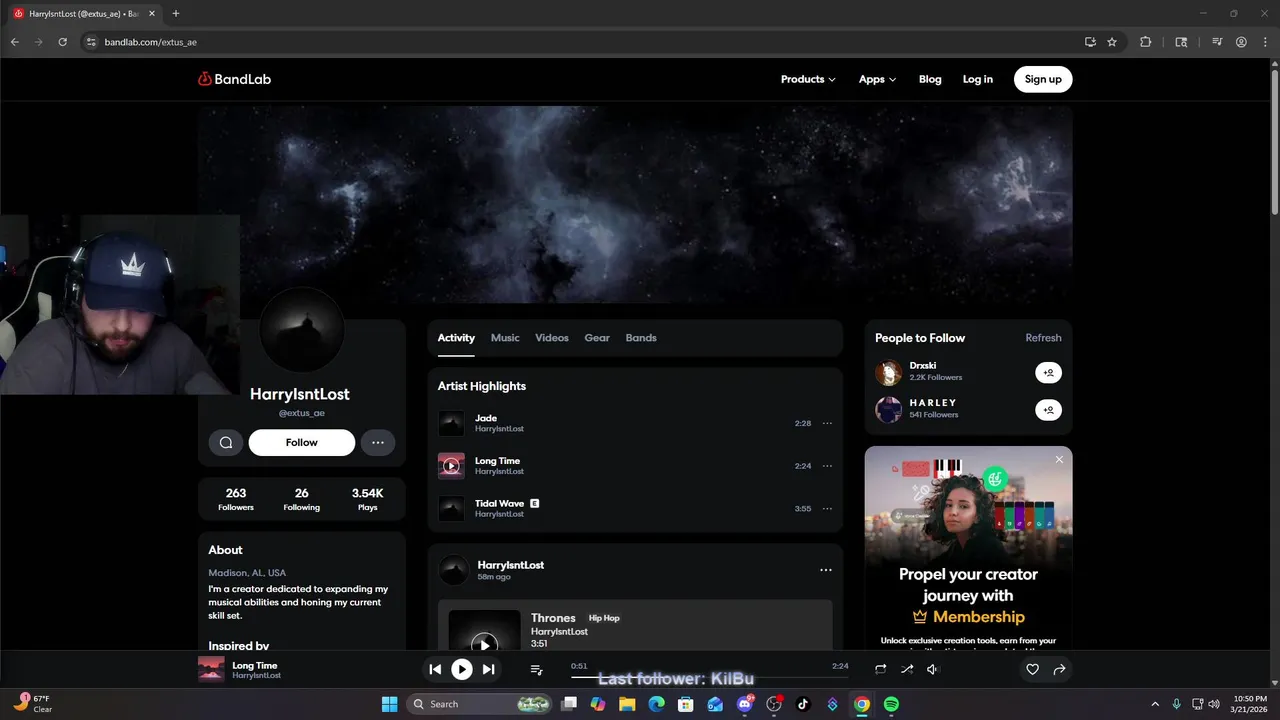Switch to the Videos tab

[552, 338]
